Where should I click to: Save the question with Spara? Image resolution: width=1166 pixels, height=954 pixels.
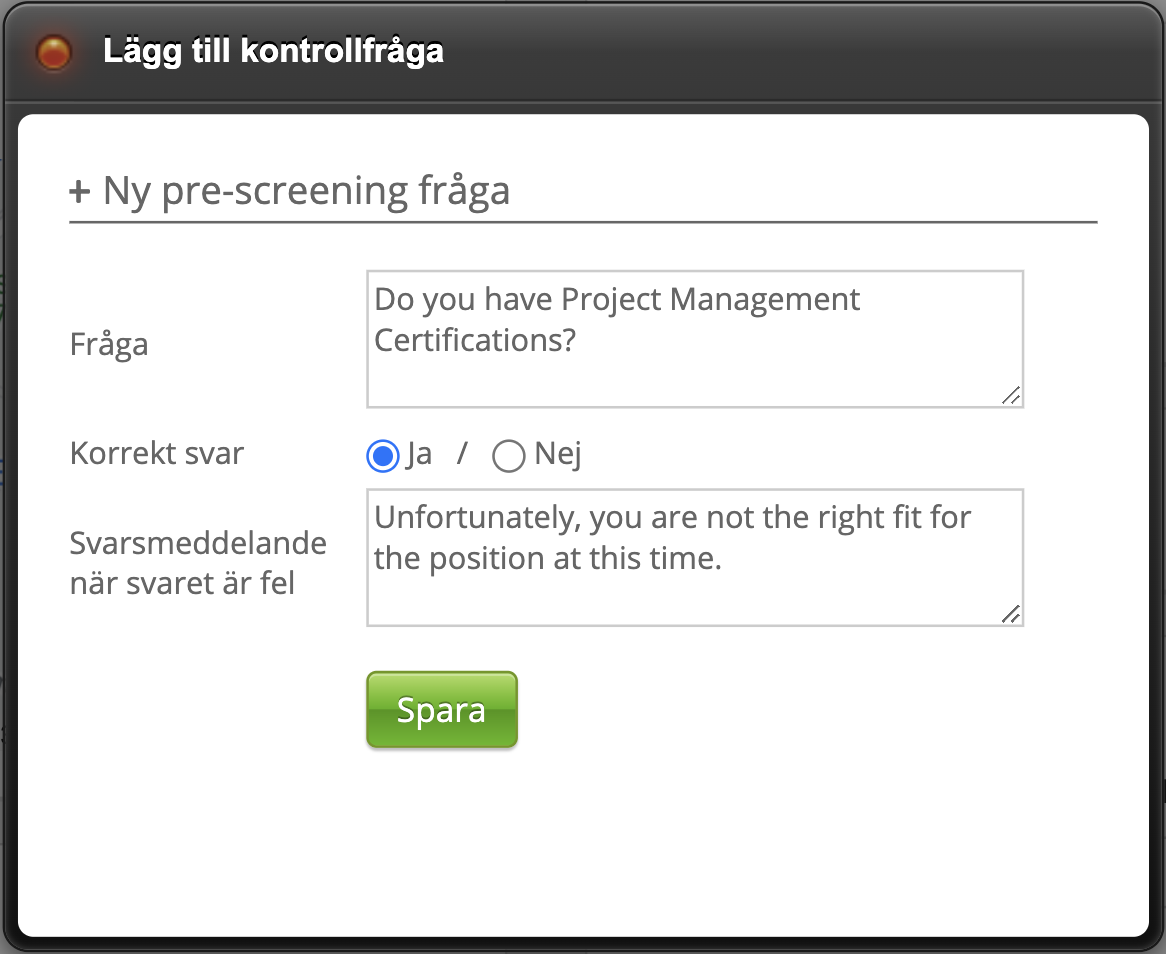[x=442, y=709]
